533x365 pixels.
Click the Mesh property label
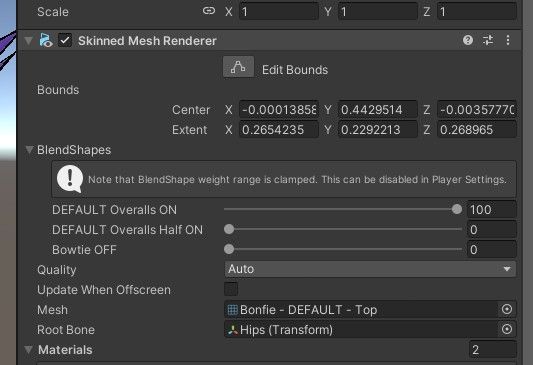pyautogui.click(x=52, y=310)
